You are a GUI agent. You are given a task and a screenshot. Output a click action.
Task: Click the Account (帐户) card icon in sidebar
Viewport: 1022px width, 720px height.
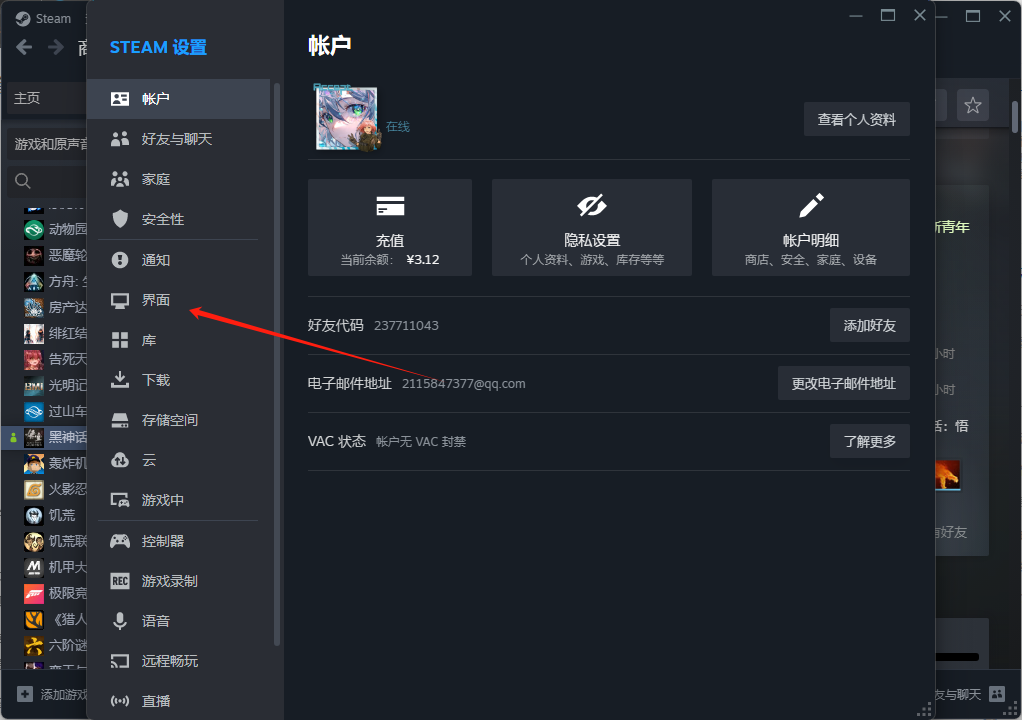tap(120, 99)
